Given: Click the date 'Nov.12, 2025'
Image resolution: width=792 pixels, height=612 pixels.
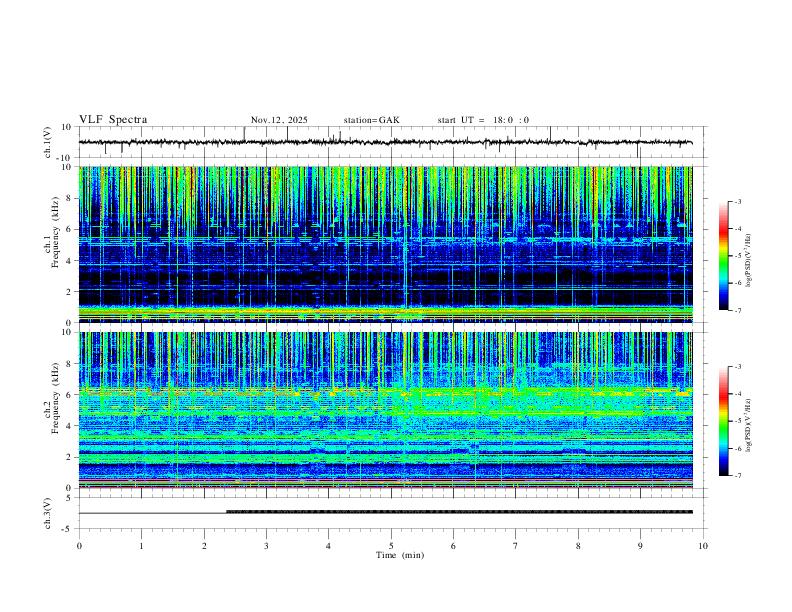Looking at the screenshot, I should pos(279,120).
